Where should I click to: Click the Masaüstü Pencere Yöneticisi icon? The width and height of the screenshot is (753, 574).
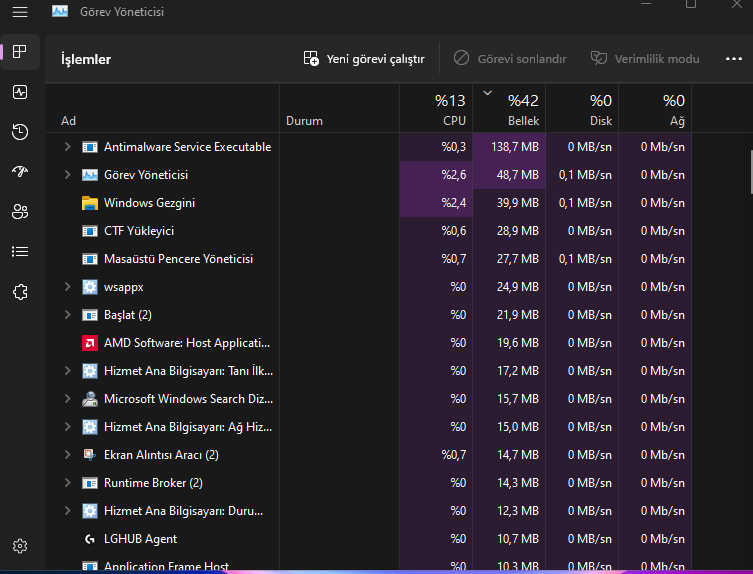90,259
